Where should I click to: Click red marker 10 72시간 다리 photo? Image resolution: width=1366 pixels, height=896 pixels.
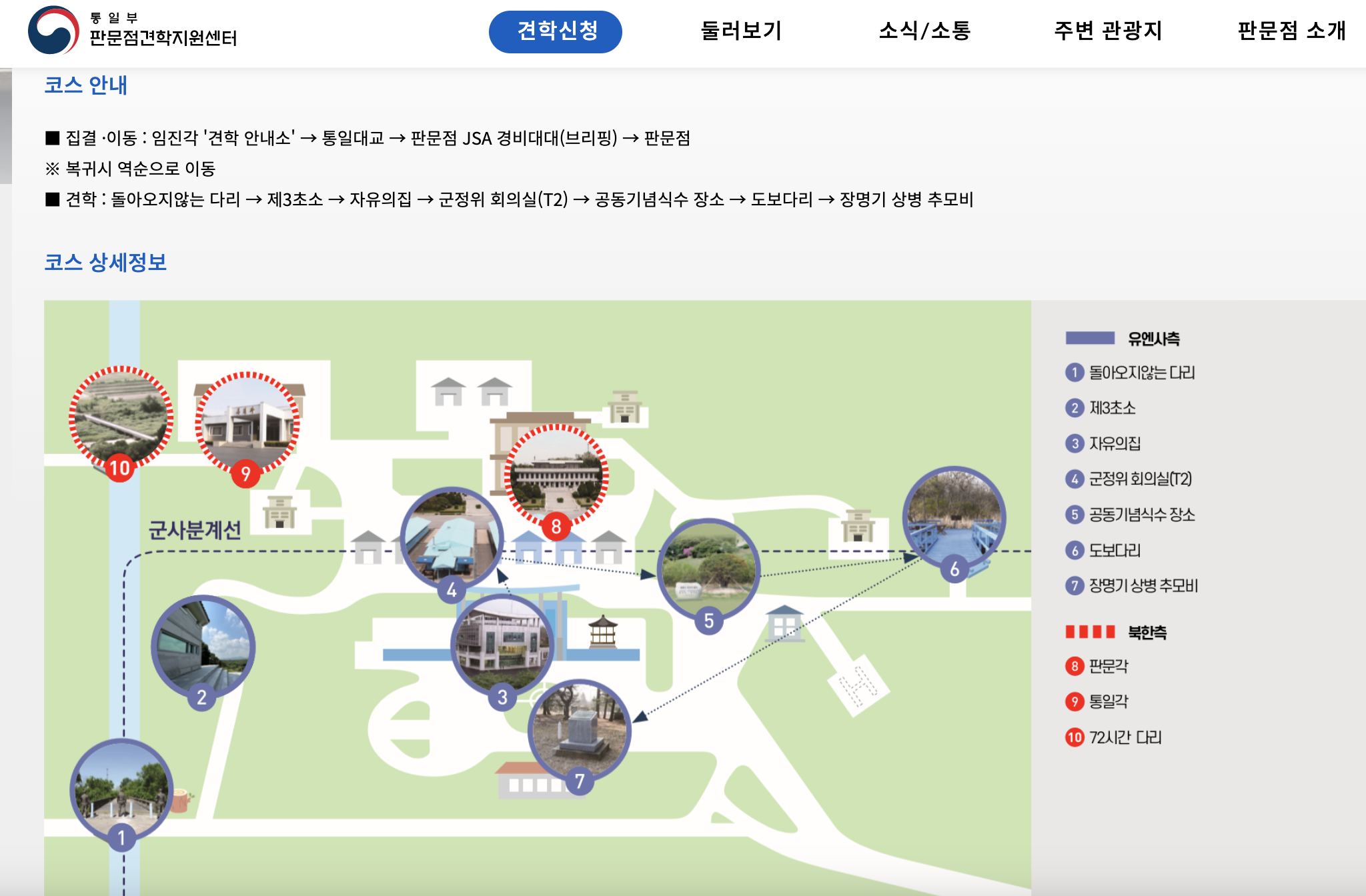pos(121,417)
